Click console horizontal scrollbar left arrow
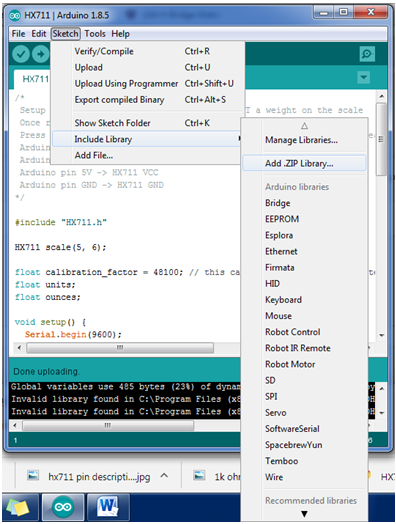 click(x=15, y=426)
